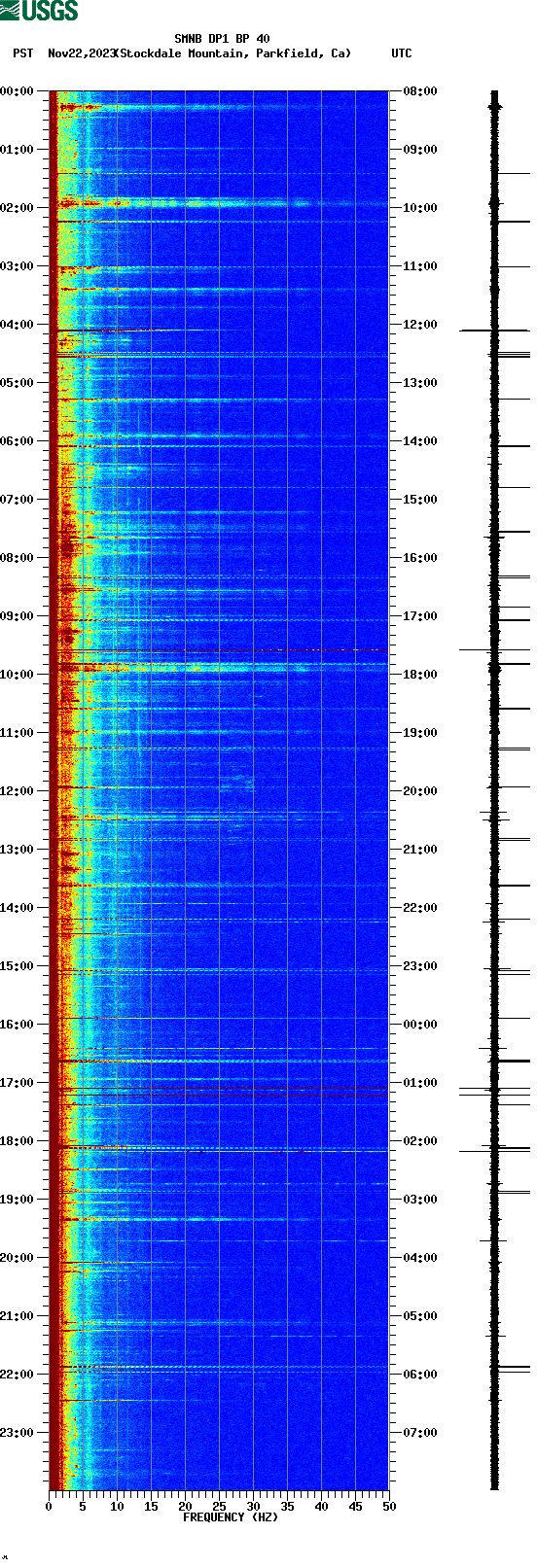537x1568 pixels.
Task: Click the 18:00 PST time label
Action: 17,1141
